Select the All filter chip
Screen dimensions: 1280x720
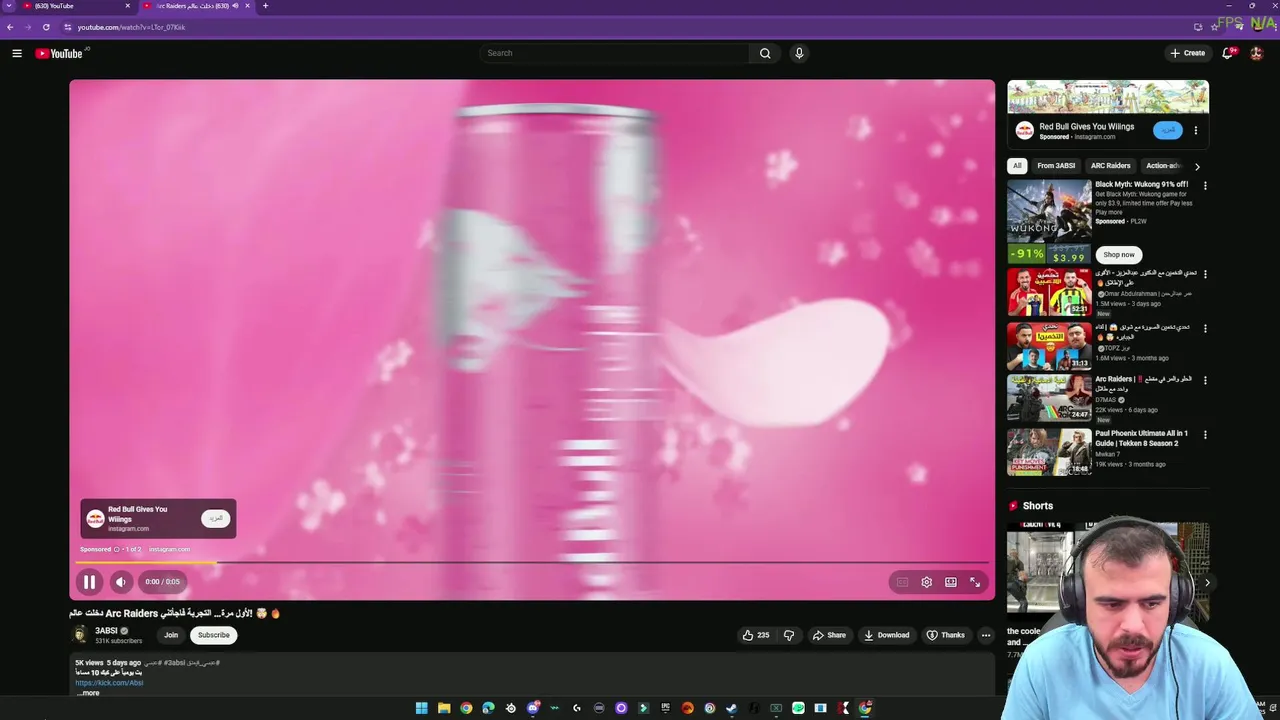click(x=1017, y=166)
